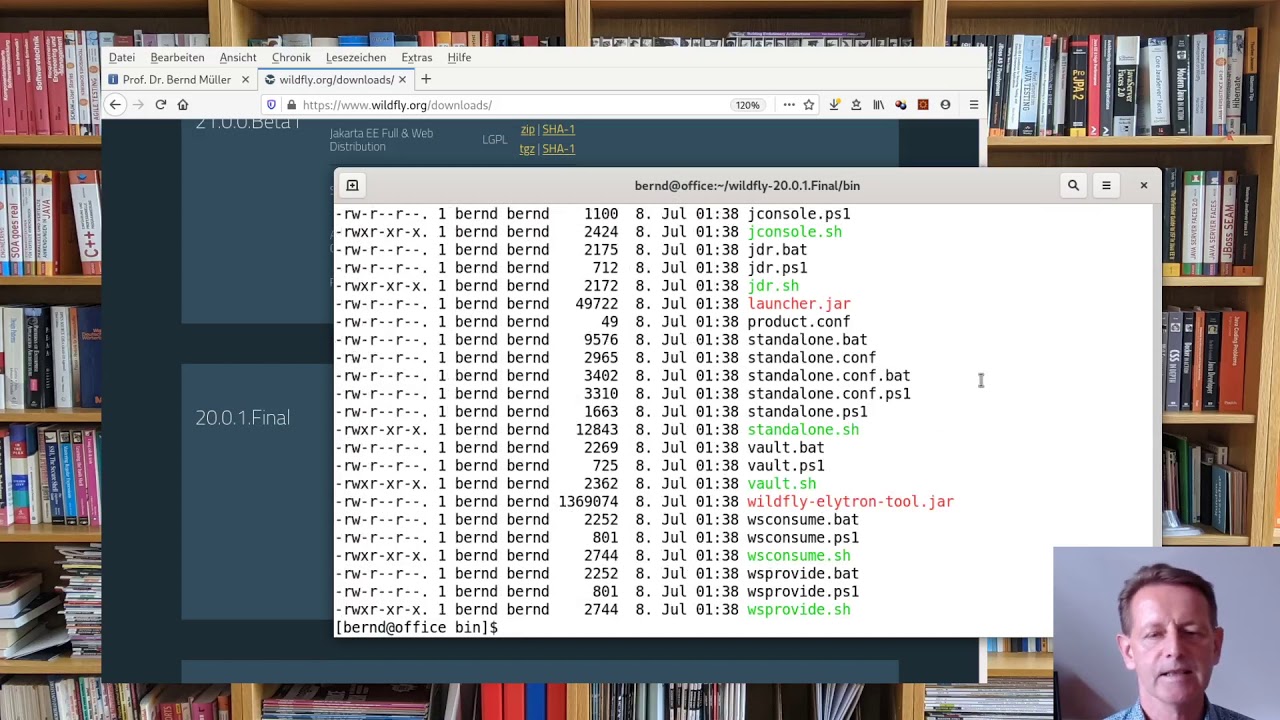Click wsprovide.sh in the terminal listing
1280x720 pixels.
(799, 609)
